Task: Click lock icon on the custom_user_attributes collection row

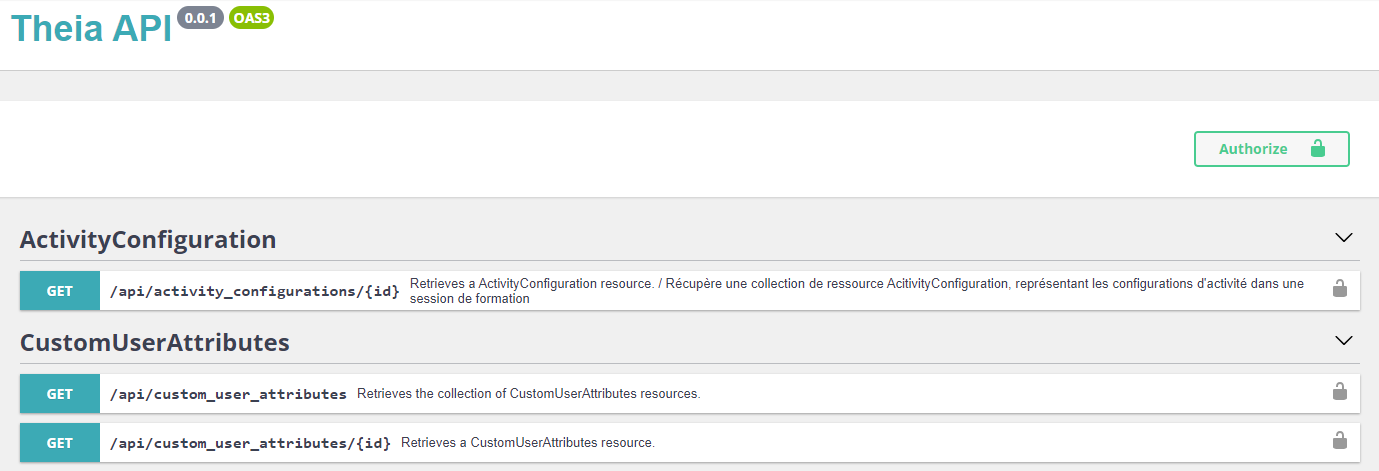Action: click(1339, 392)
